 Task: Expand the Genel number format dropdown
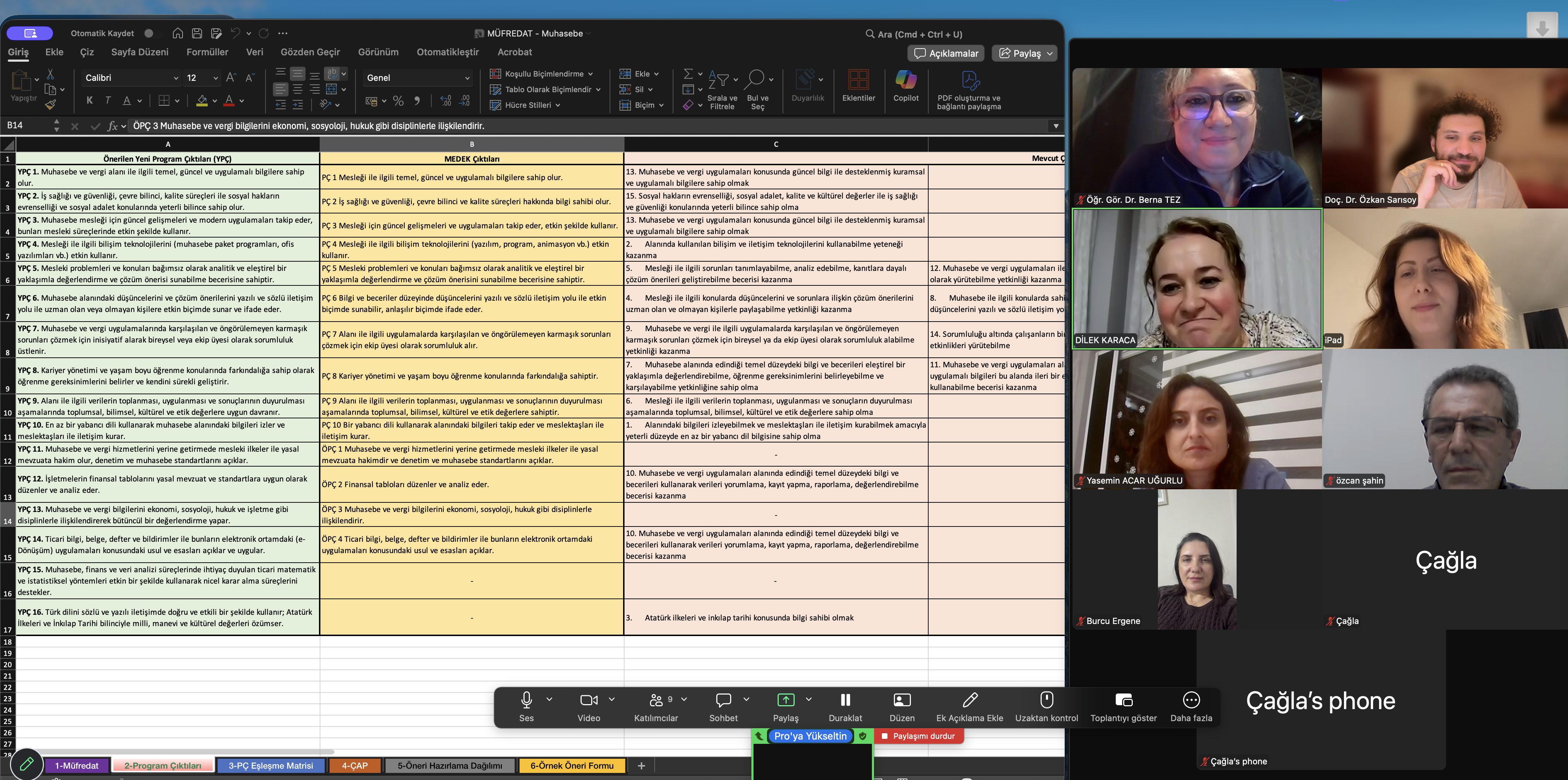(467, 78)
